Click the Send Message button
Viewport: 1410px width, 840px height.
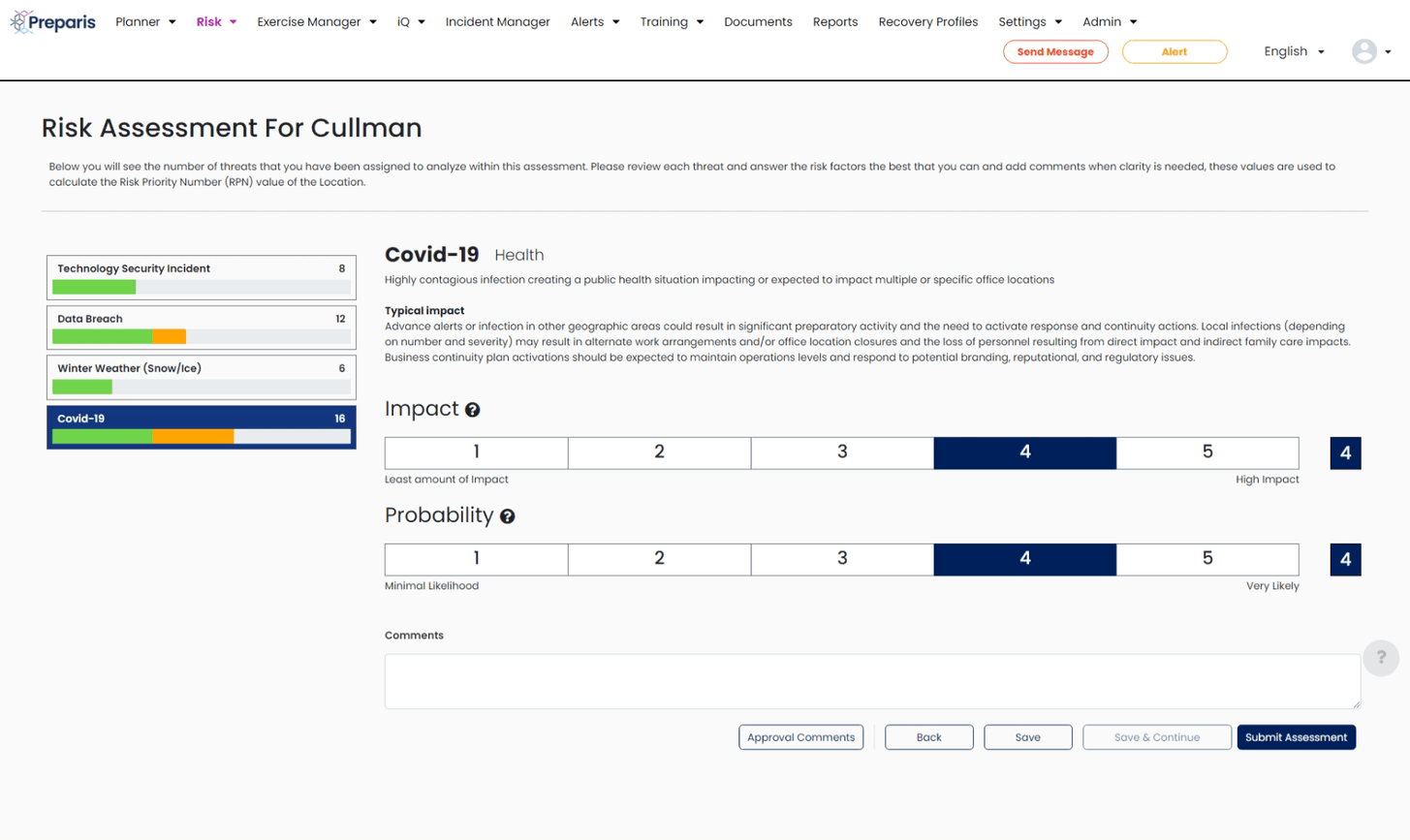click(1054, 51)
